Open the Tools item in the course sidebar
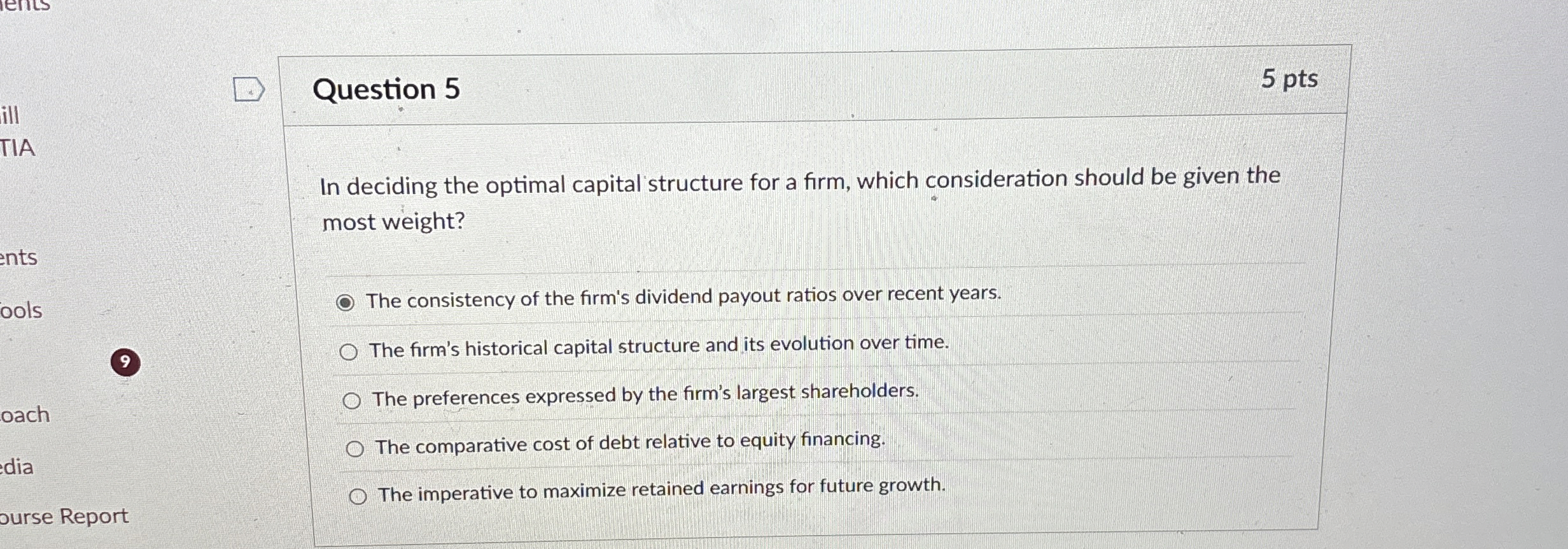This screenshot has height=549, width=1568. point(19,311)
